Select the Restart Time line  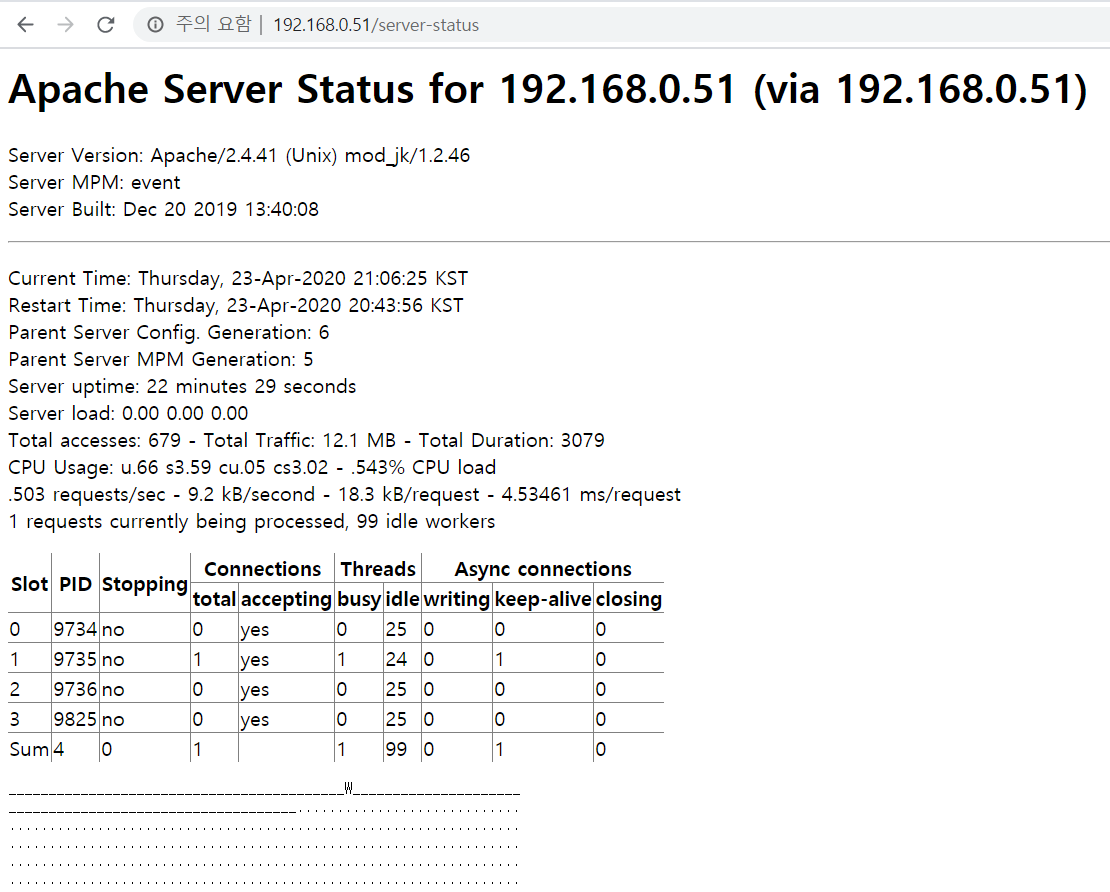click(236, 305)
